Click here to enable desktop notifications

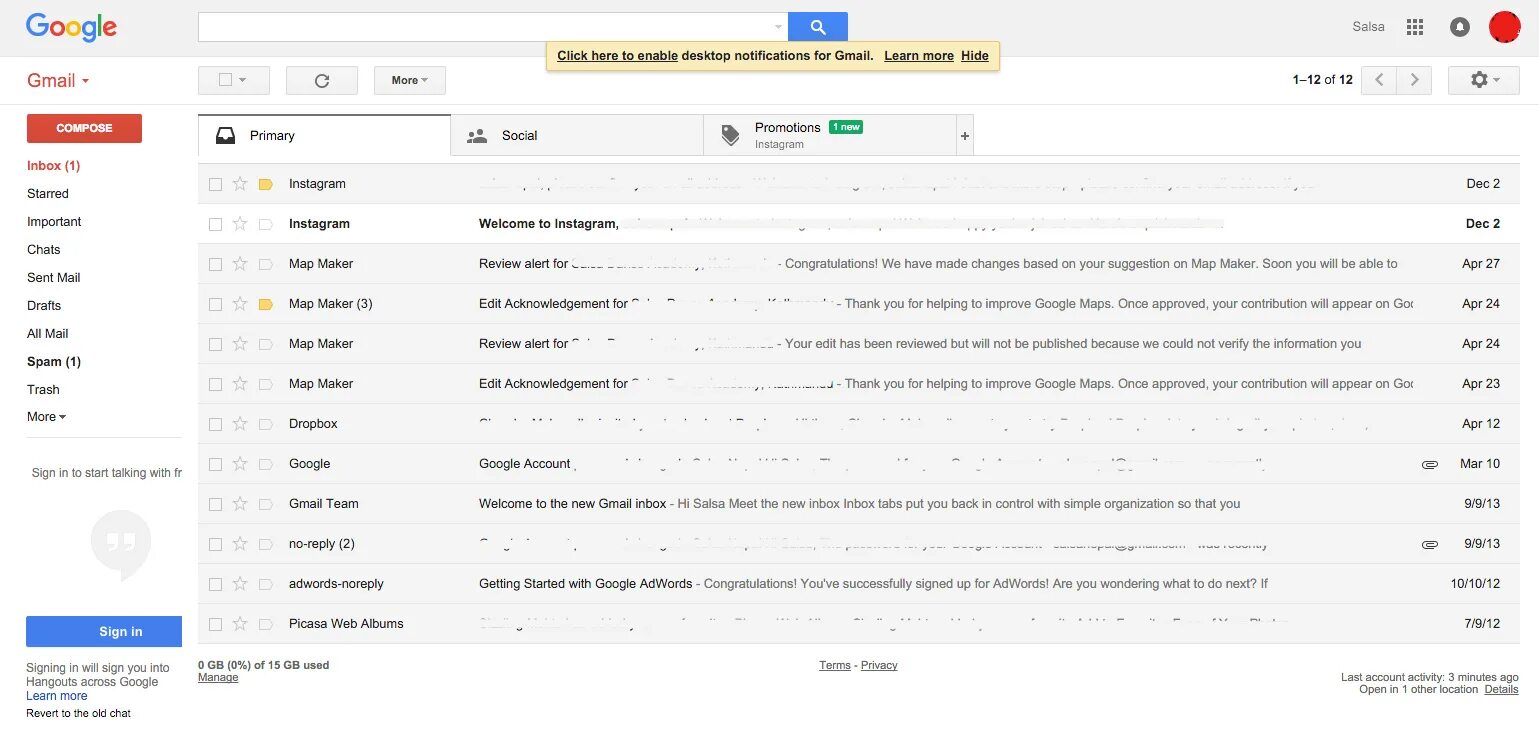click(x=617, y=56)
